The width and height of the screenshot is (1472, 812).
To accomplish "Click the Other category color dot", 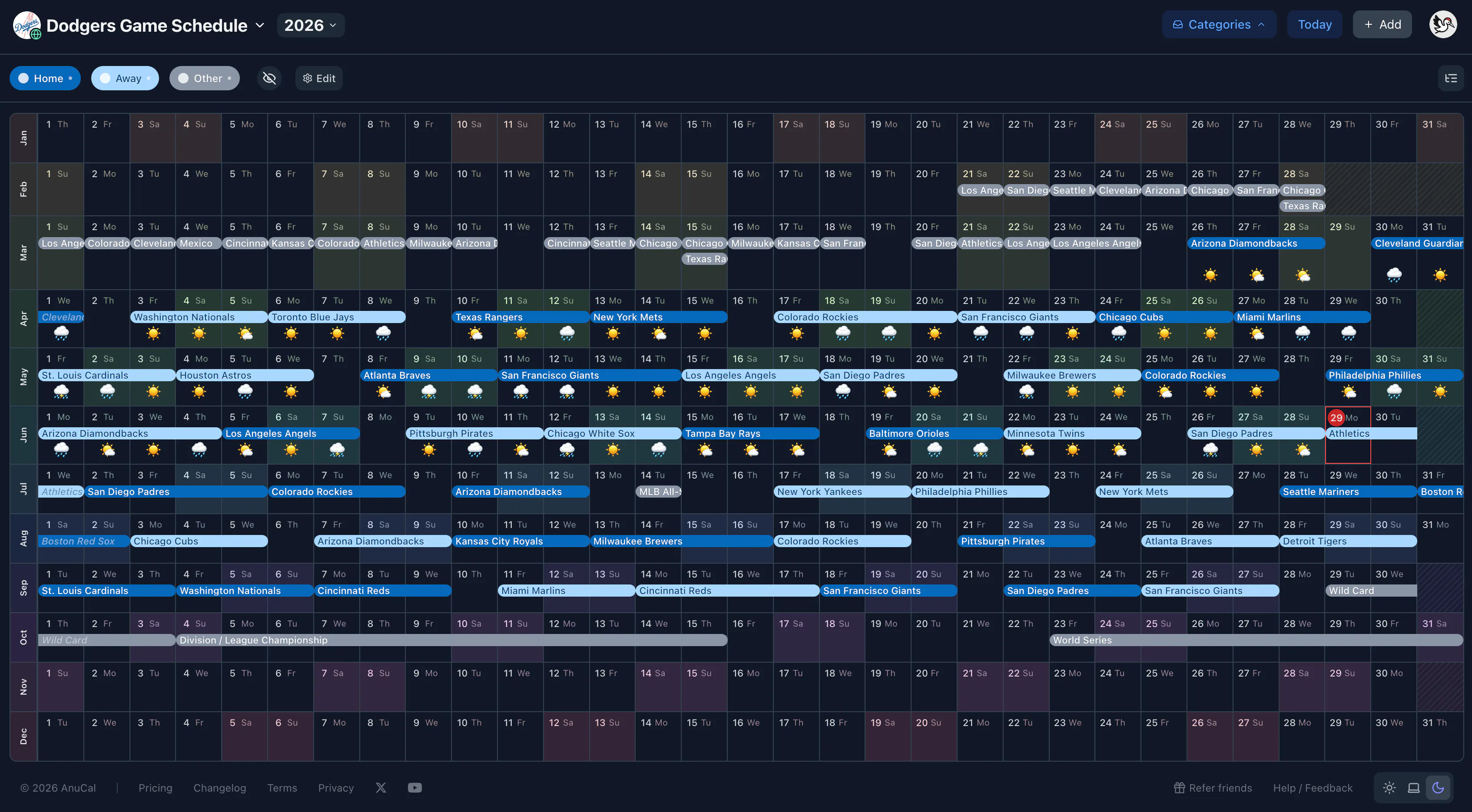I will pyautogui.click(x=183, y=78).
